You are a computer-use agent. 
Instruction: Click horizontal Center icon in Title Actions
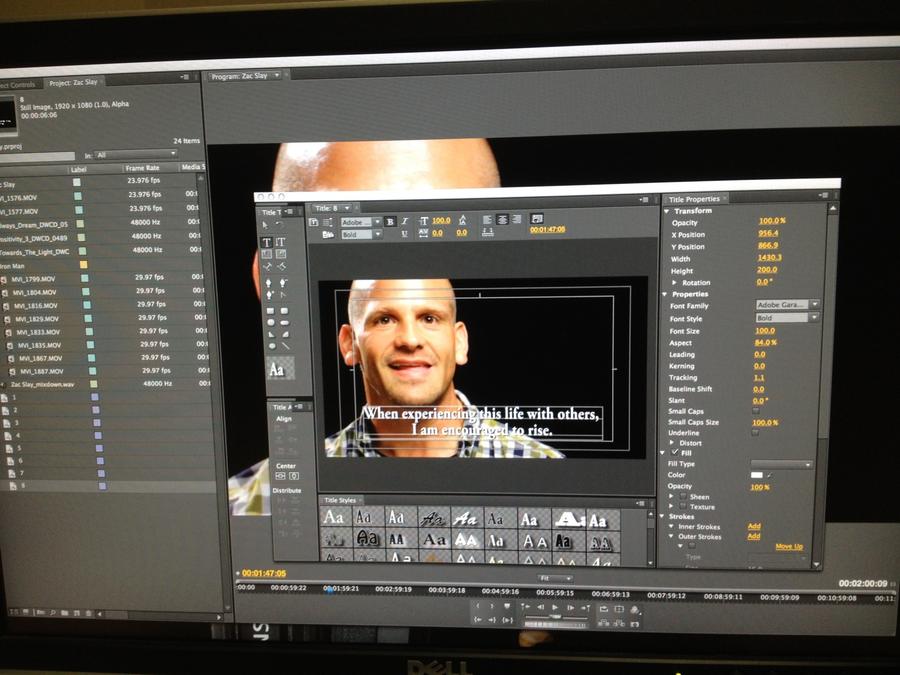pyautogui.click(x=281, y=476)
